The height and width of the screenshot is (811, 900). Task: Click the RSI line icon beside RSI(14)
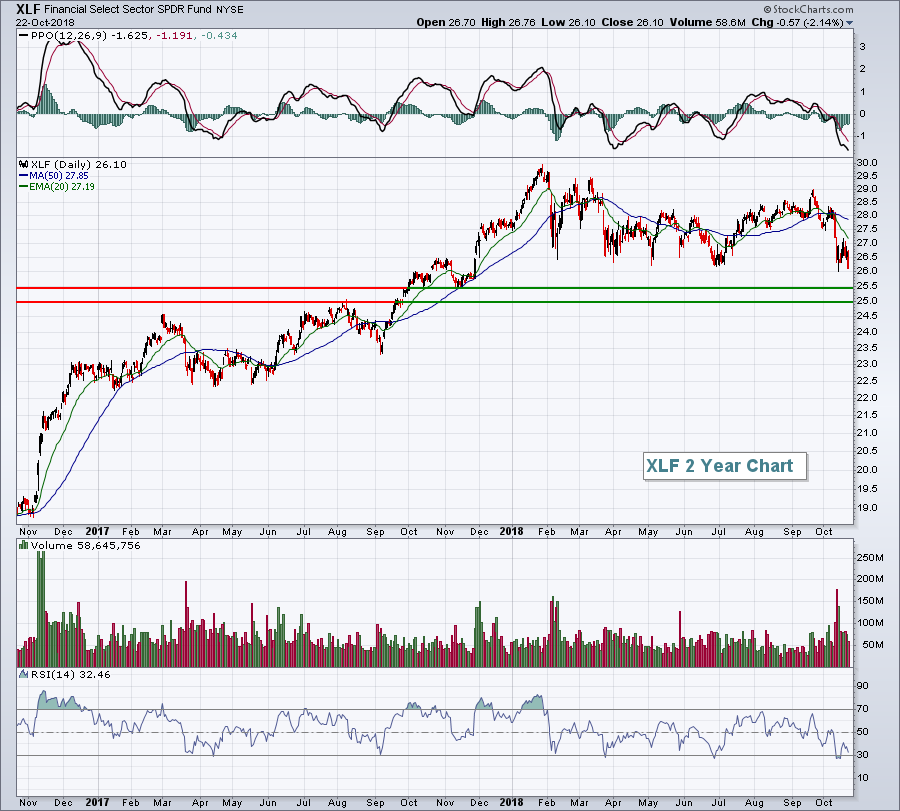click(24, 674)
